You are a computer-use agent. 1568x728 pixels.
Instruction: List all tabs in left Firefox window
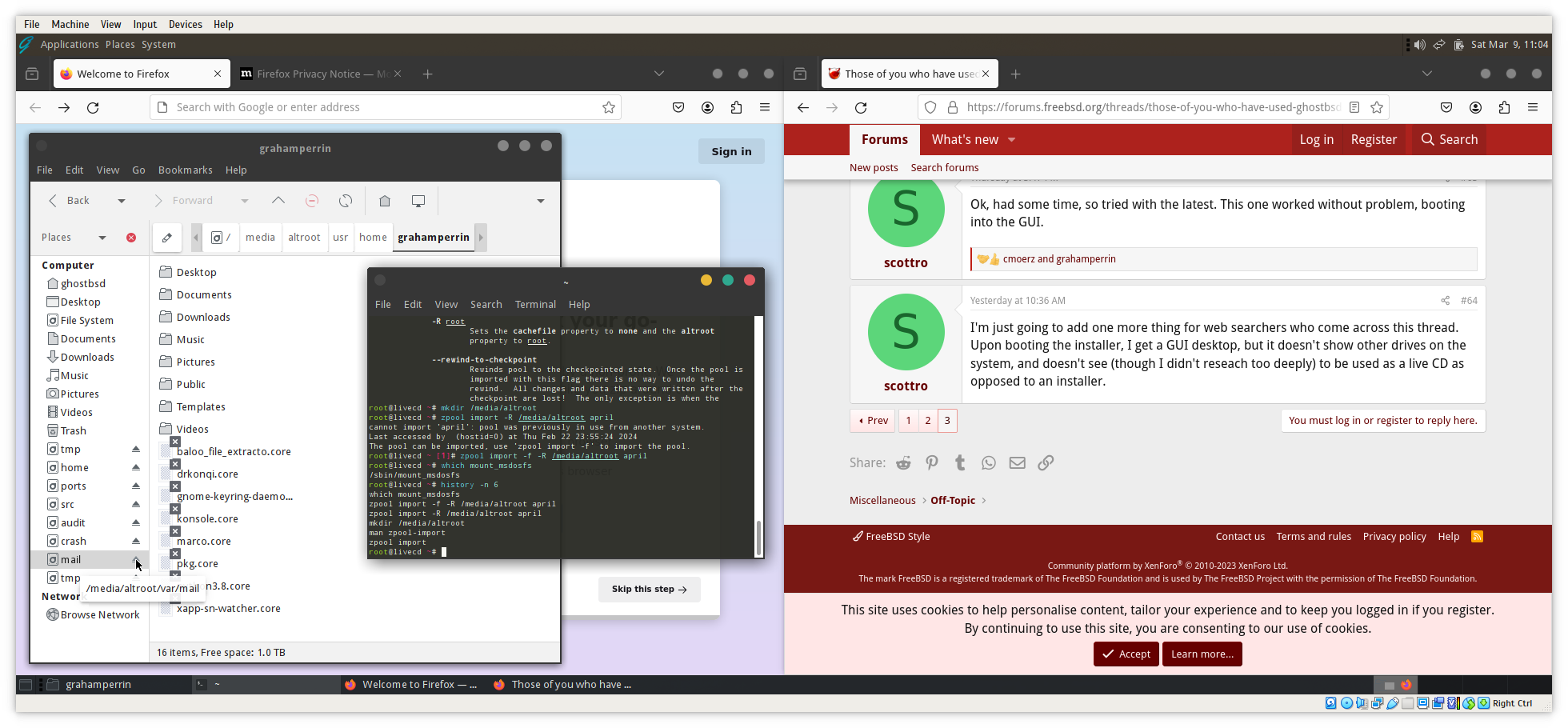point(659,74)
